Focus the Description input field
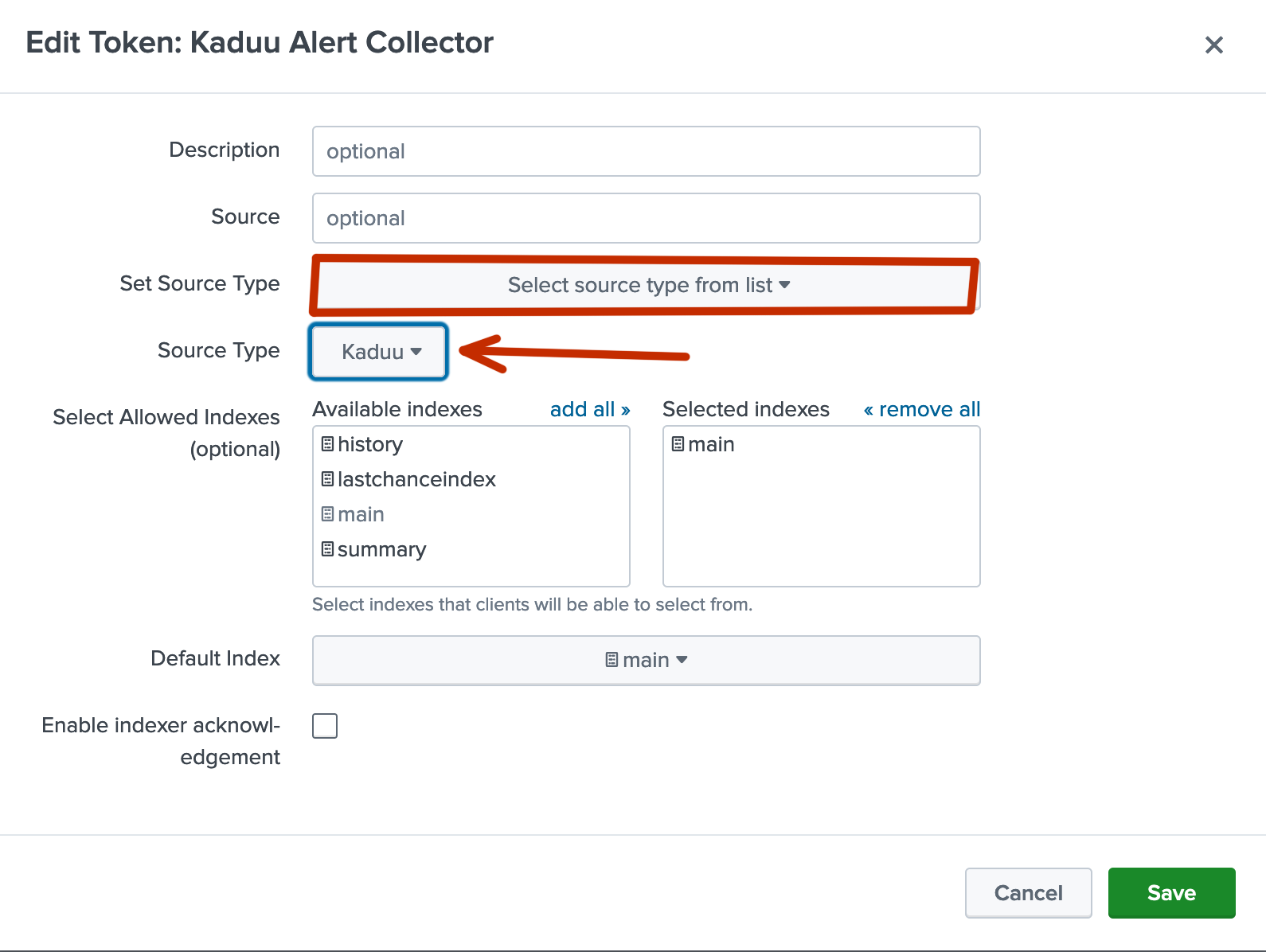Screen dimensions: 1266x952 [647, 151]
